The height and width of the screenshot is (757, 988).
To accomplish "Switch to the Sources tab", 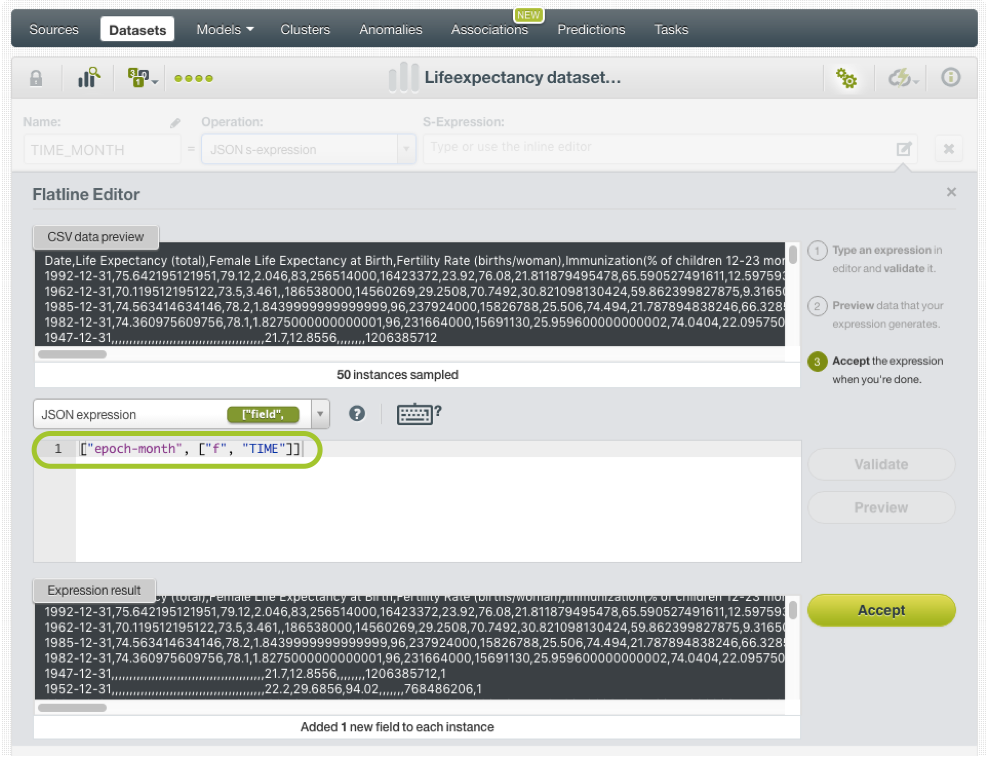I will point(54,29).
